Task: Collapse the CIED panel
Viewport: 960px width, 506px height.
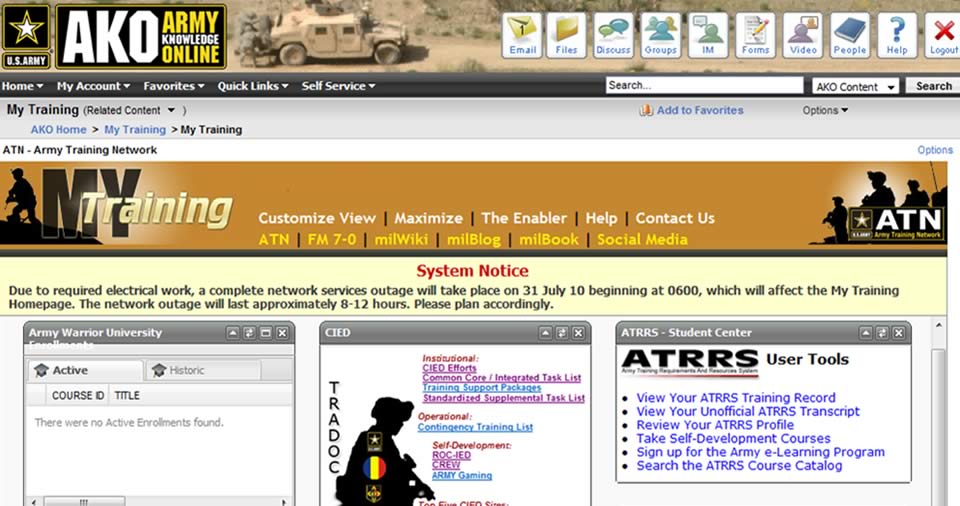Action: (546, 333)
